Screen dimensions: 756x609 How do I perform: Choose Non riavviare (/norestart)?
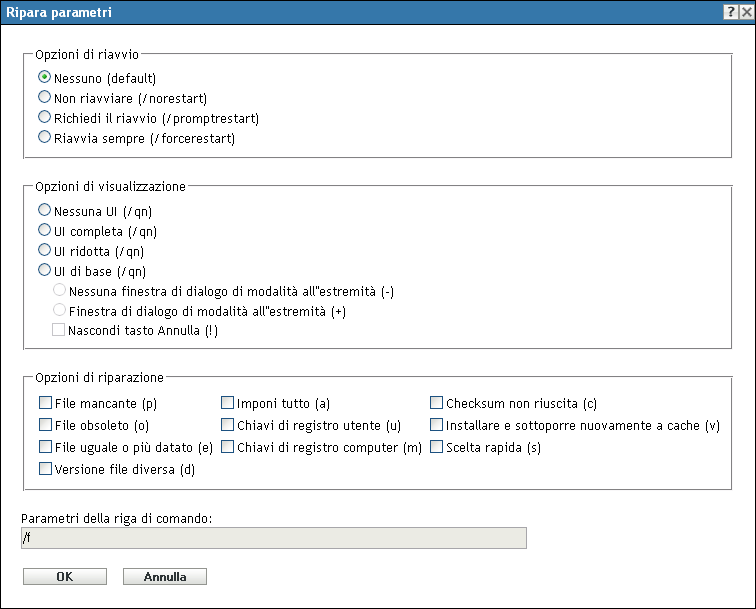click(x=44, y=98)
